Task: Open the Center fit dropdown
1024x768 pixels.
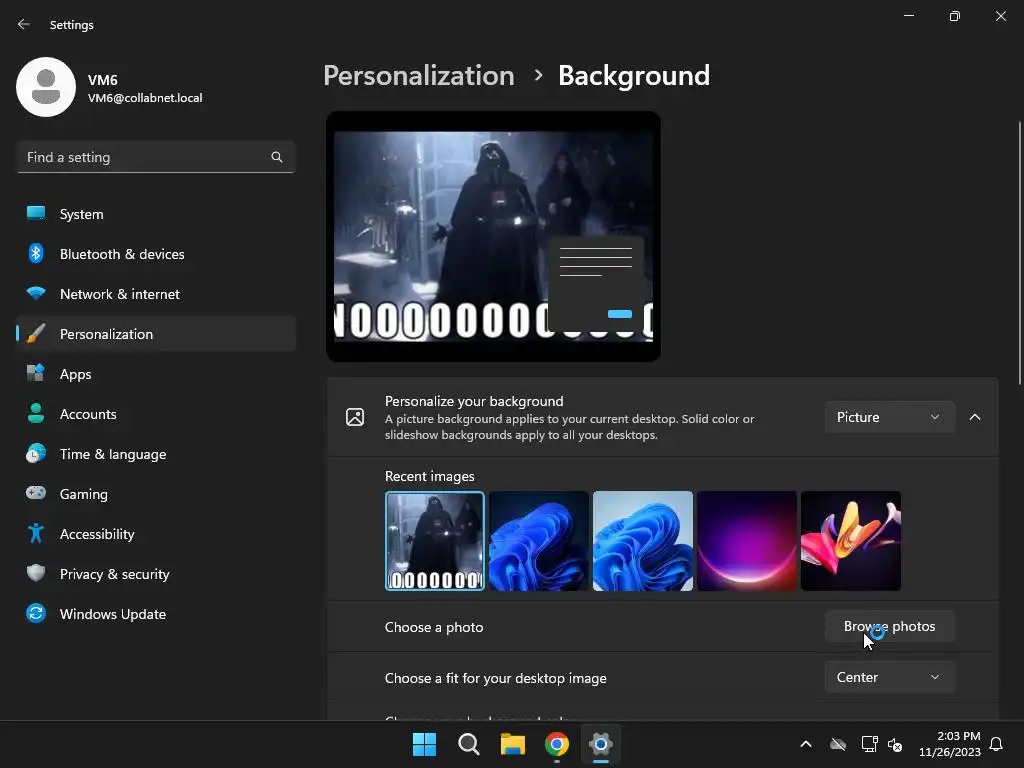Action: [889, 677]
